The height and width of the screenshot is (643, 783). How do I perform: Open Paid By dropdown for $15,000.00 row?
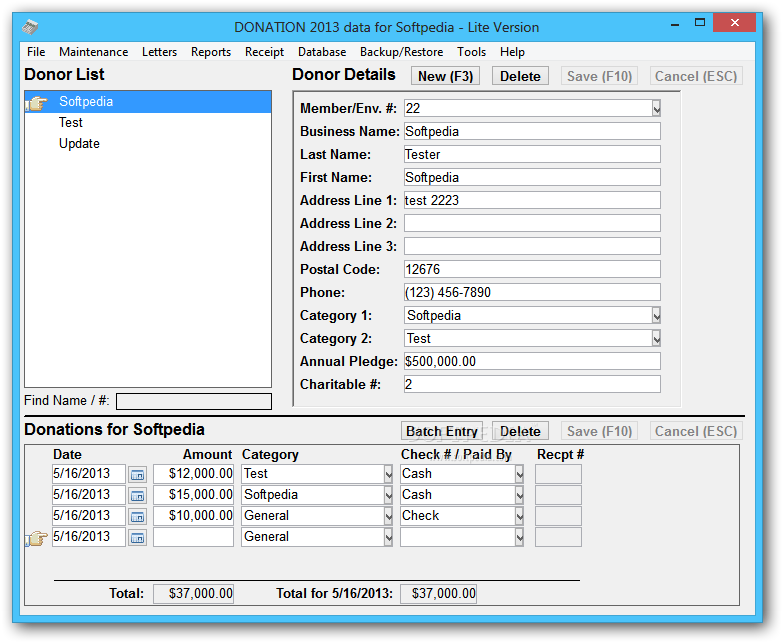(519, 495)
